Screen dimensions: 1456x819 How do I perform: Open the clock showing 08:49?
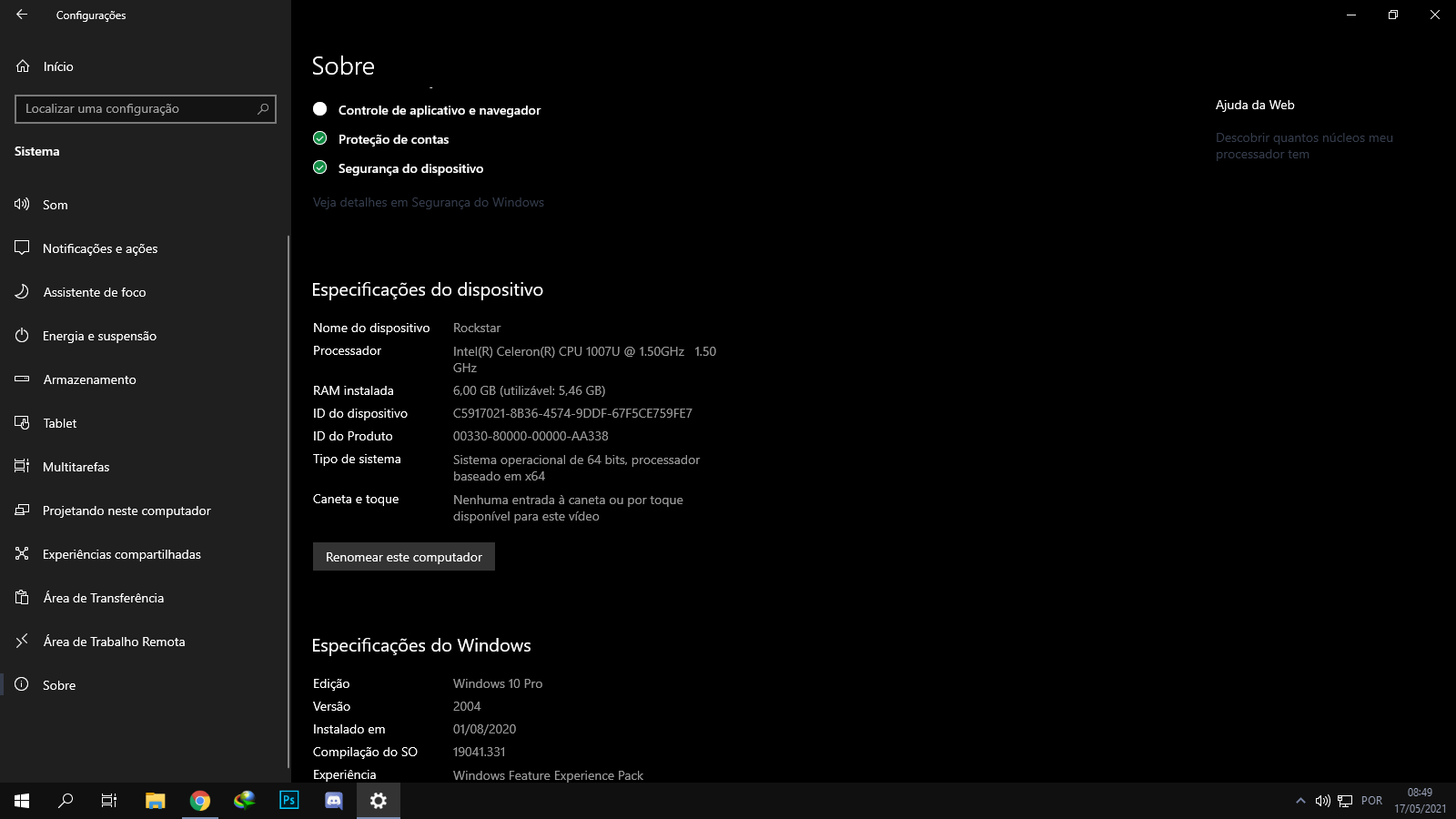(x=1420, y=801)
